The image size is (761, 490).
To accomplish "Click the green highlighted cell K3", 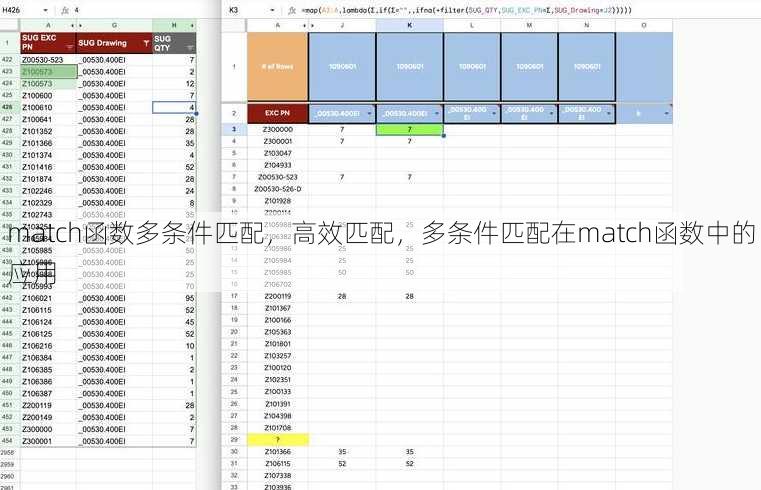I will click(x=410, y=130).
